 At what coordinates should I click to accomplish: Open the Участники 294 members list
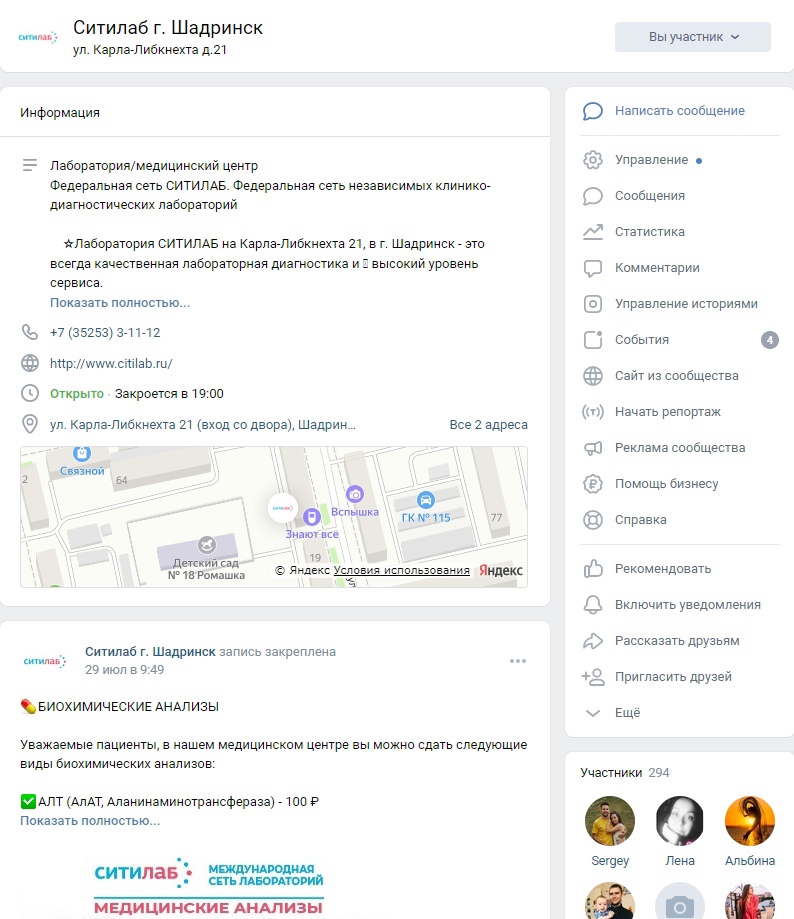tap(625, 772)
